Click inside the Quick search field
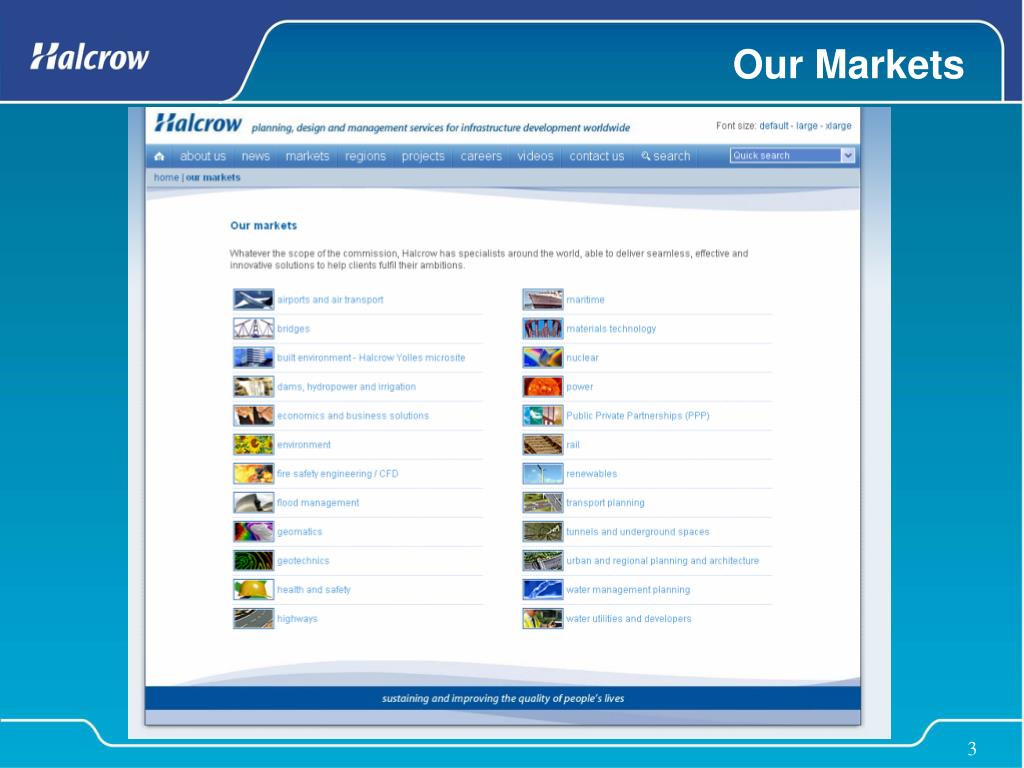The height and width of the screenshot is (768, 1024). pyautogui.click(x=786, y=155)
